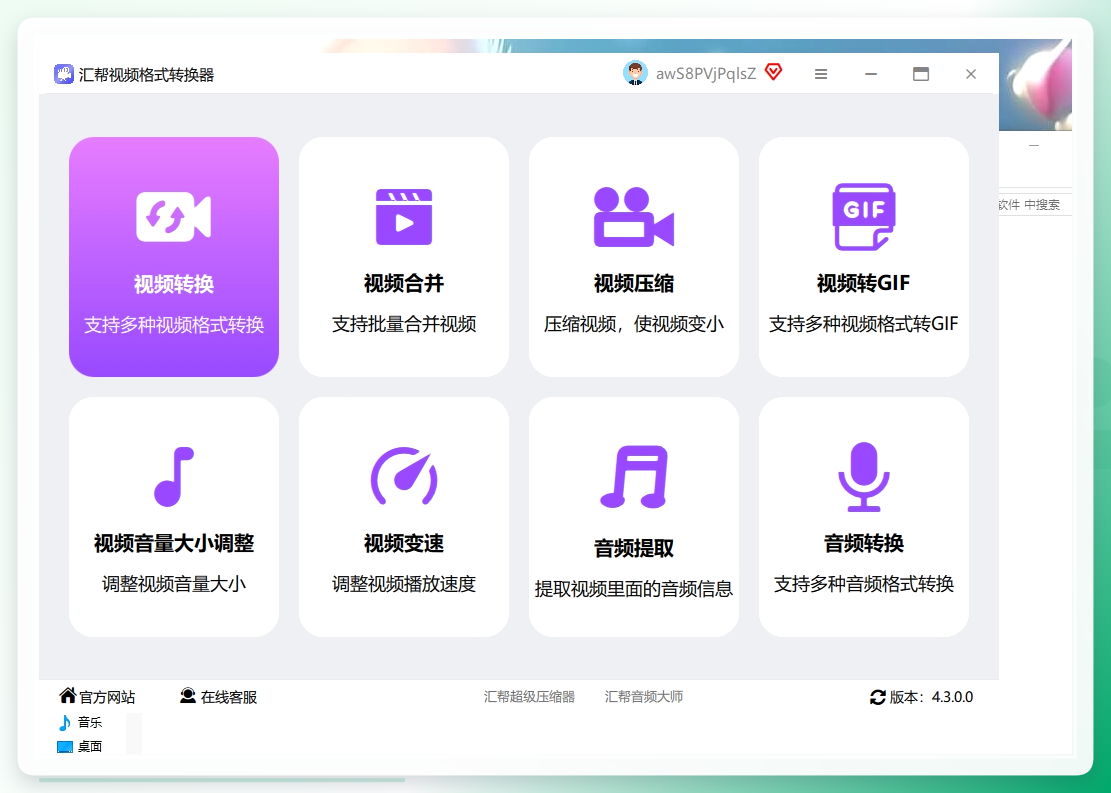
Task: Click the customer service headset icon
Action: [x=188, y=696]
